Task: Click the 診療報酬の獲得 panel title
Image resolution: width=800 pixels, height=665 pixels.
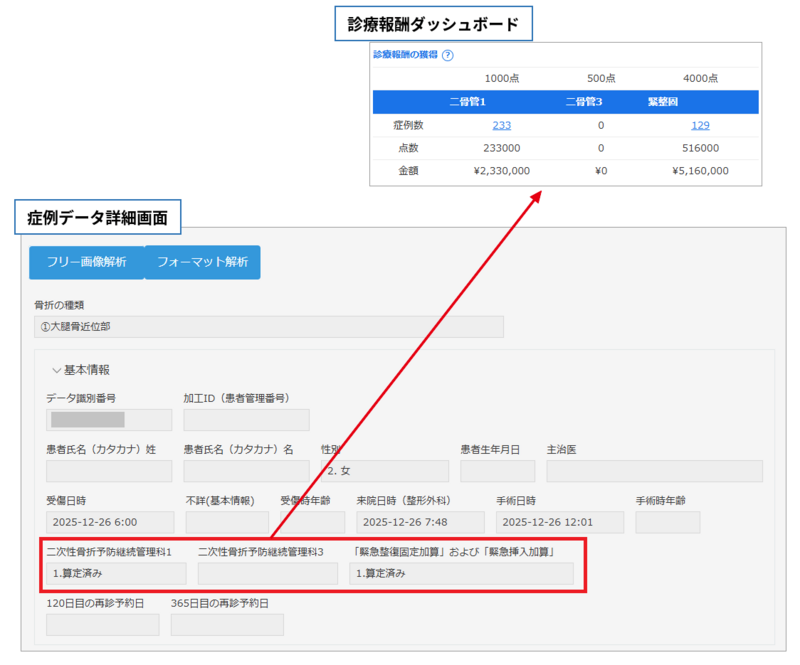Action: click(x=405, y=55)
